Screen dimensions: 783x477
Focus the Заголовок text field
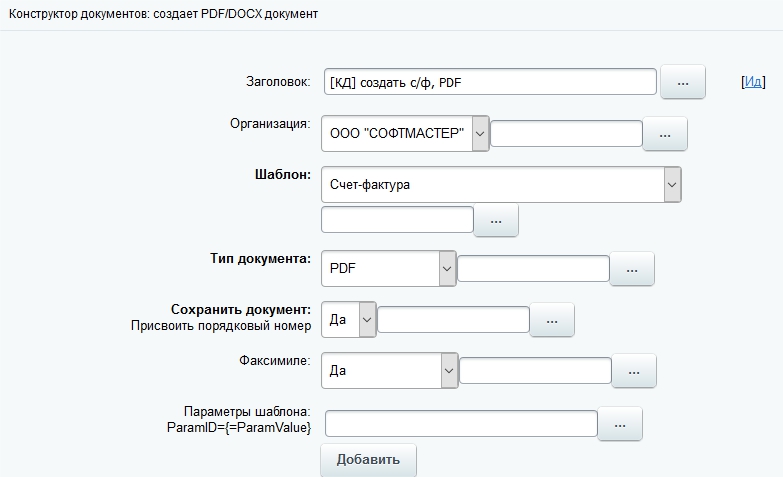[x=490, y=83]
